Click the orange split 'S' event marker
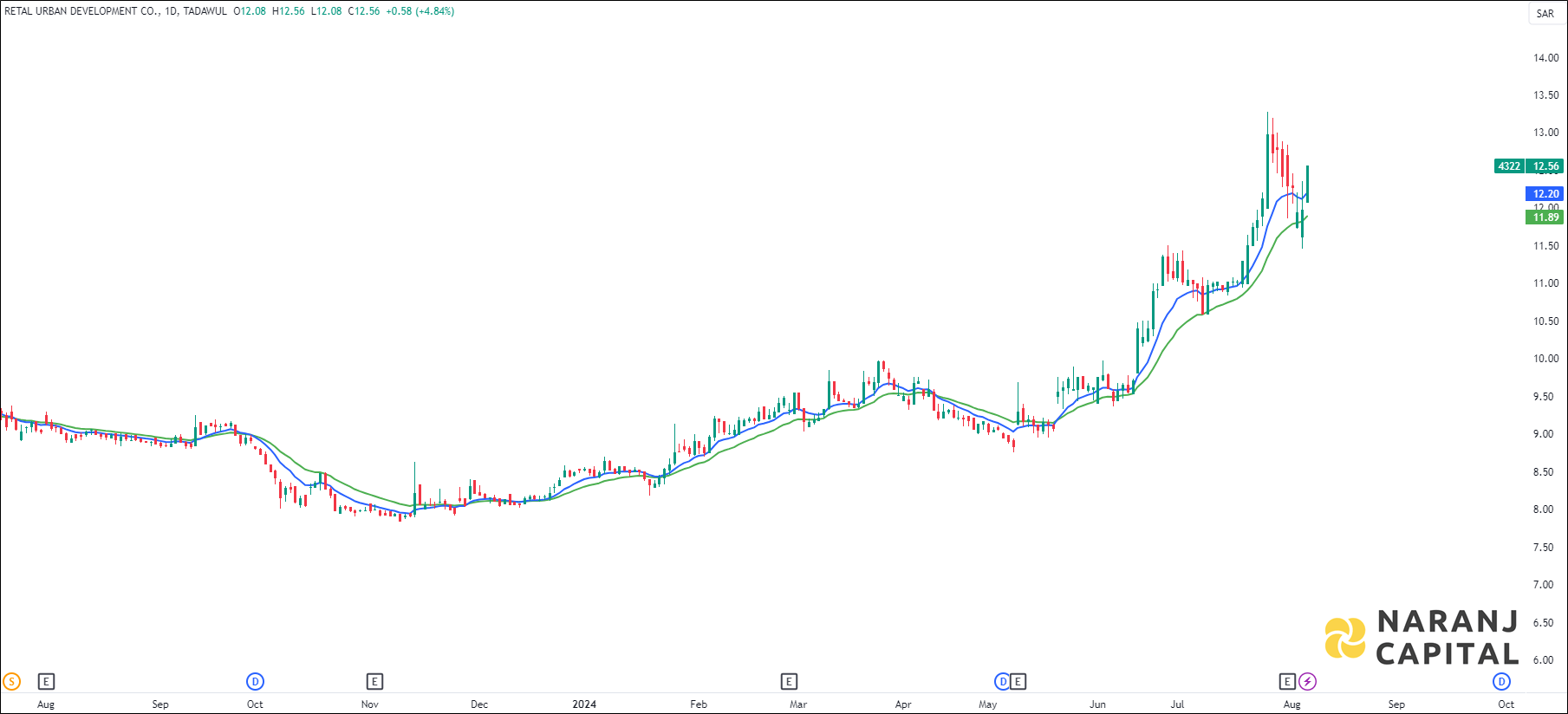 (x=11, y=682)
